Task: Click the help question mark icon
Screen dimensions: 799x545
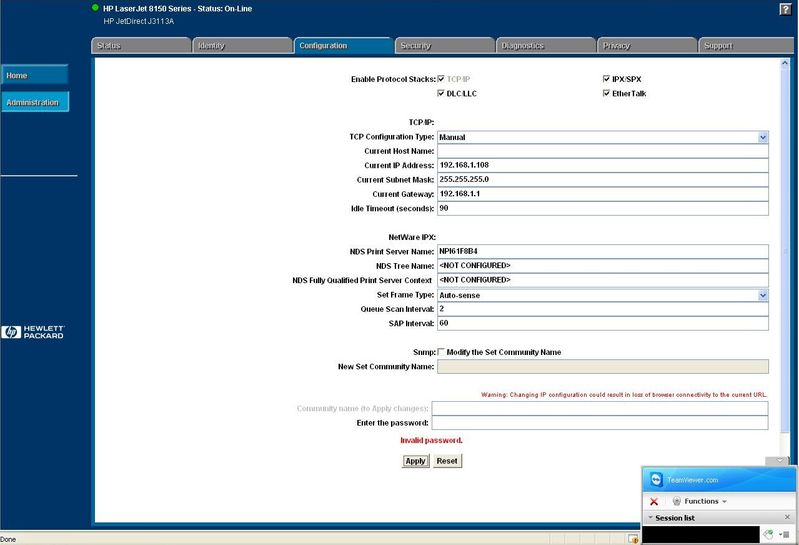Action: click(x=785, y=8)
